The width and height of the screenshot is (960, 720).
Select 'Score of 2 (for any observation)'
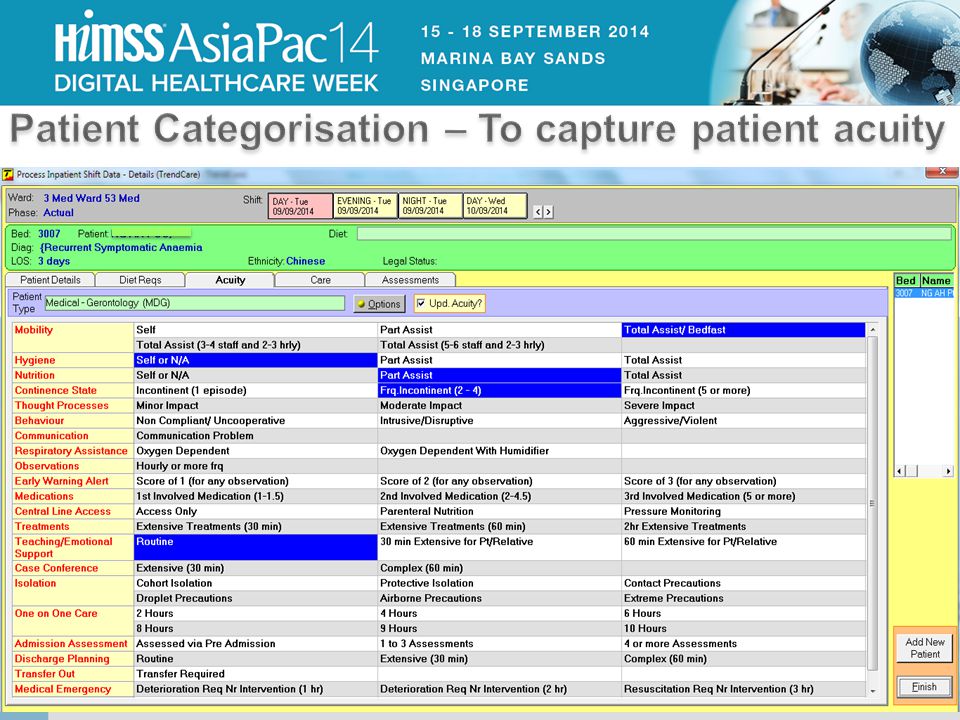500,481
